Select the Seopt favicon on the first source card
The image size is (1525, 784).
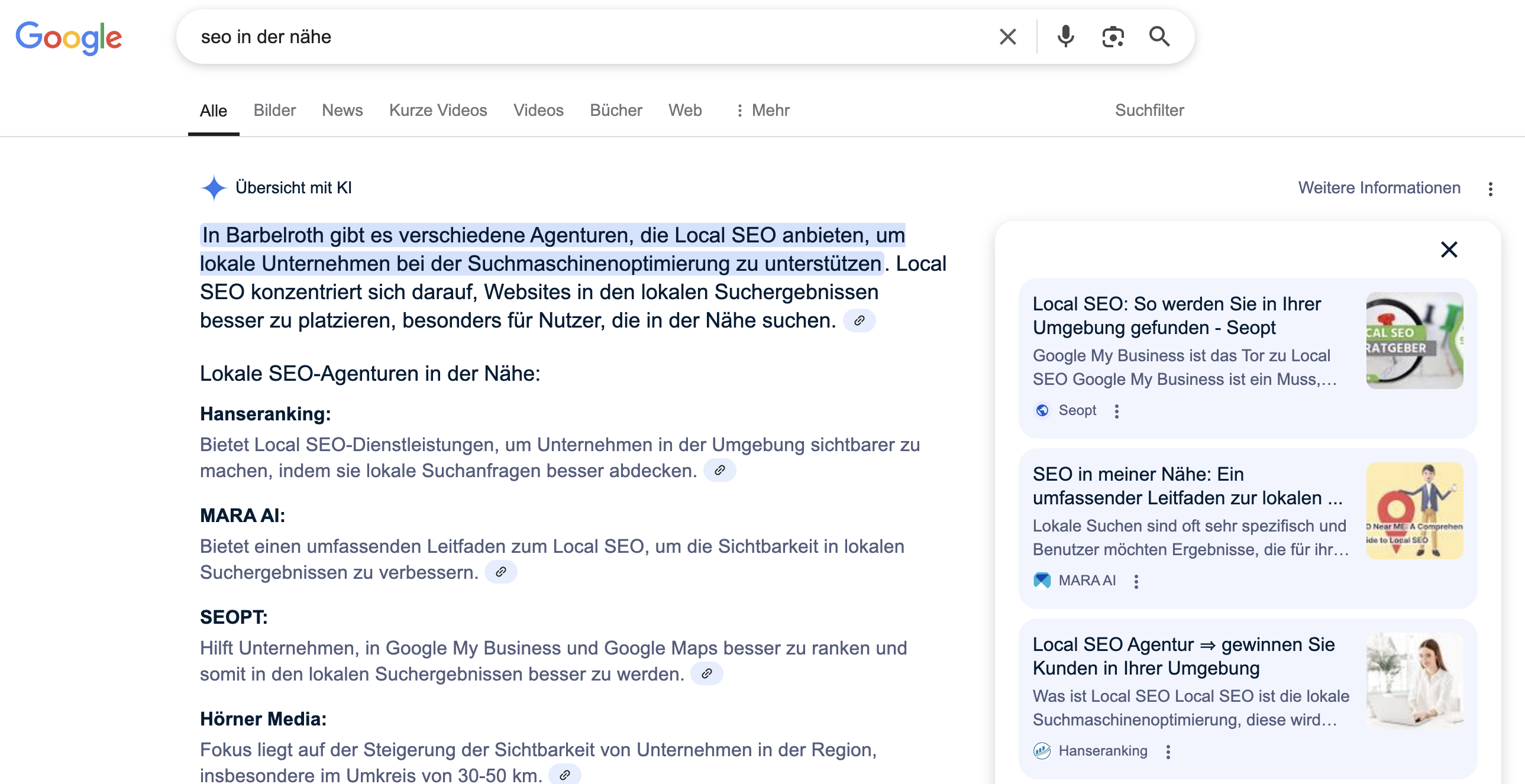[1042, 410]
